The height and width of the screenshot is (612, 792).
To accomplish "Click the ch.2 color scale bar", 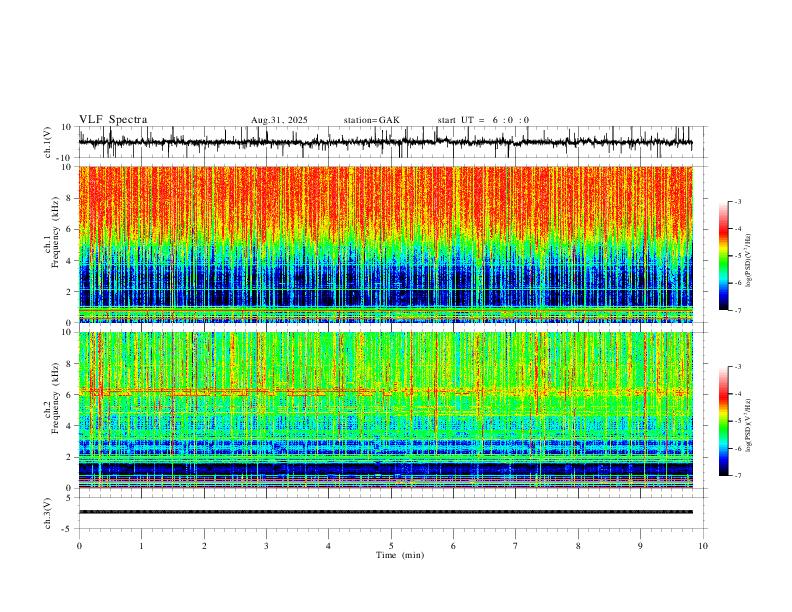I will 724,421.
